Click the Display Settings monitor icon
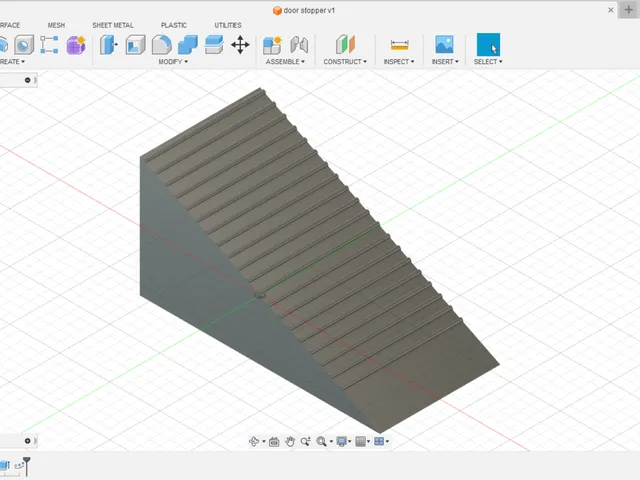 point(341,441)
